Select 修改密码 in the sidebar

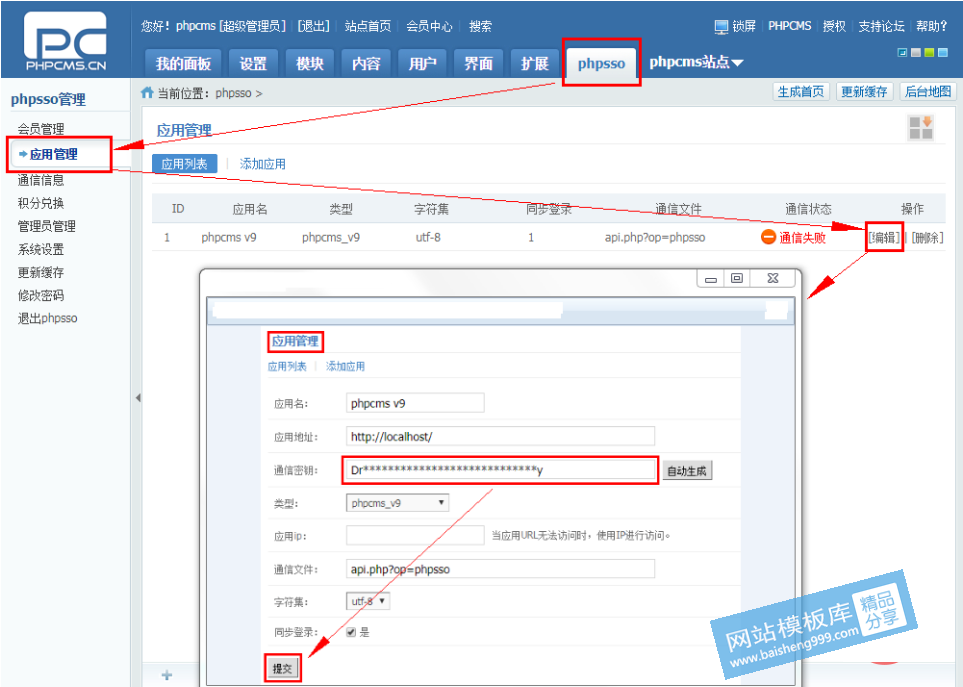[41, 295]
